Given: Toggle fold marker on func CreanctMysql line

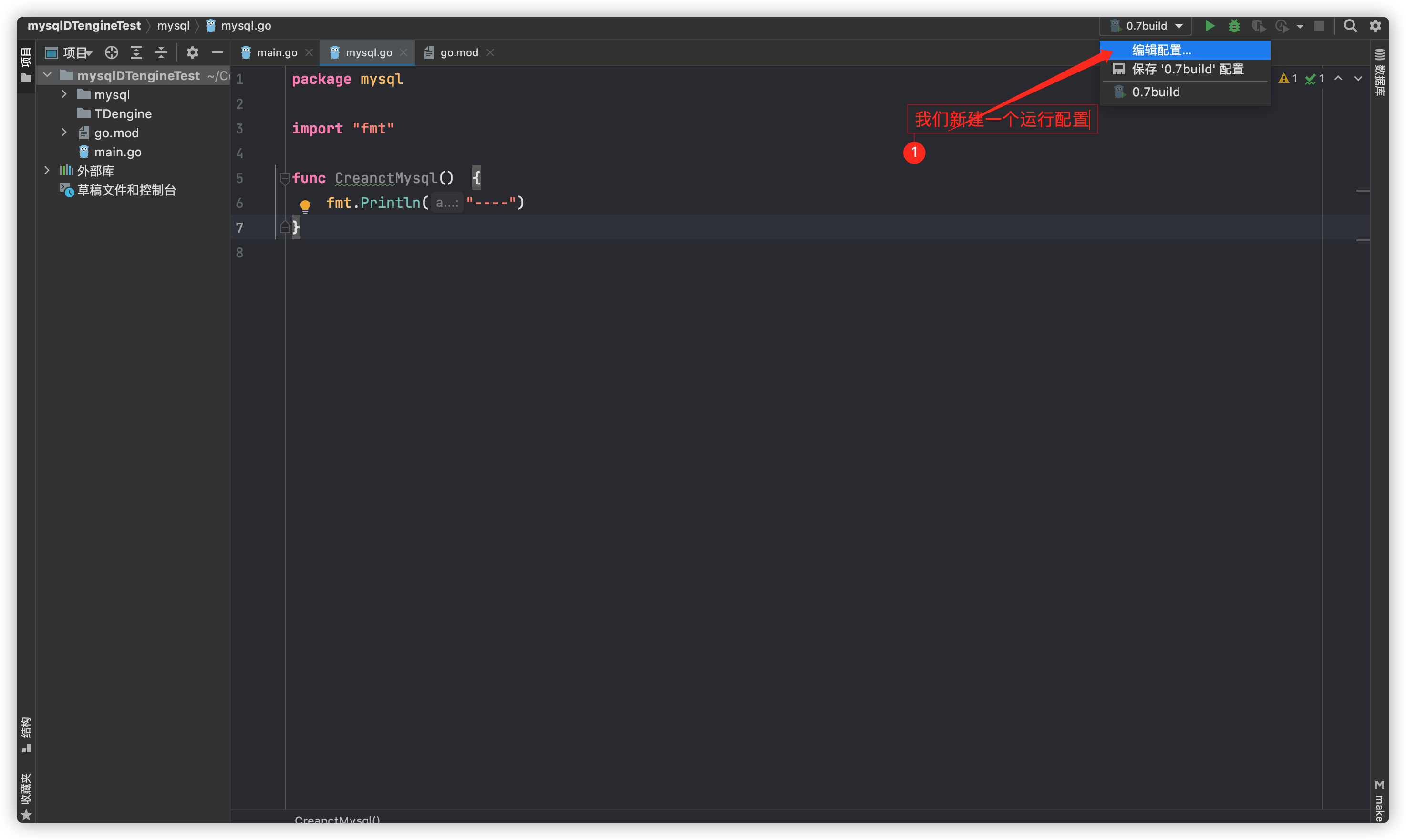Looking at the screenshot, I should point(285,178).
